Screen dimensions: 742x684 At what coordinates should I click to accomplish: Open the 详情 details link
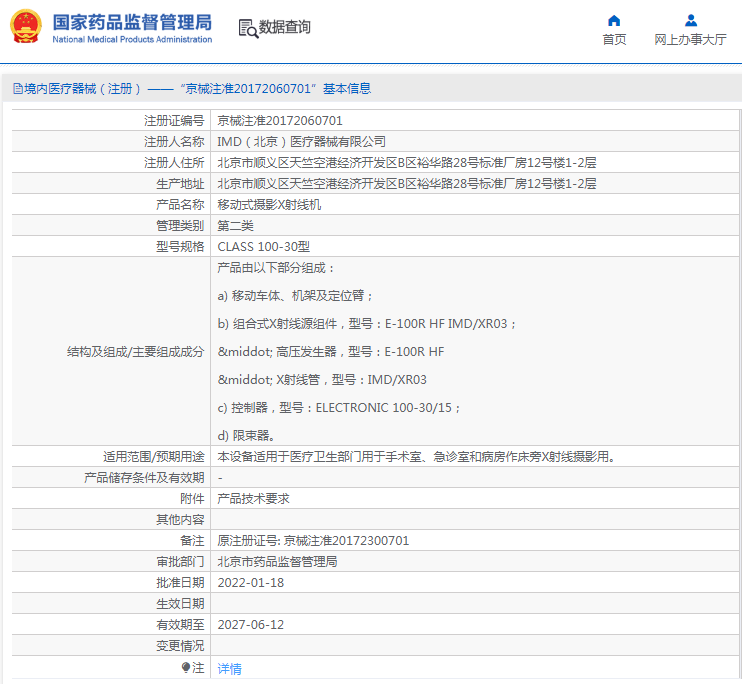tap(229, 668)
